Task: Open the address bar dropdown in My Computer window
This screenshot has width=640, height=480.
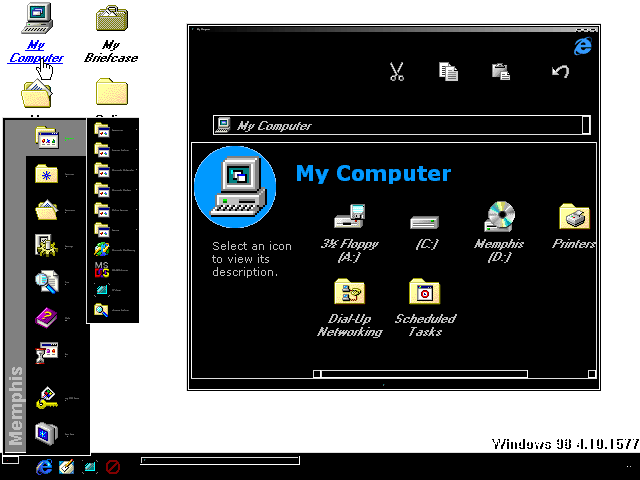Action: [586, 125]
